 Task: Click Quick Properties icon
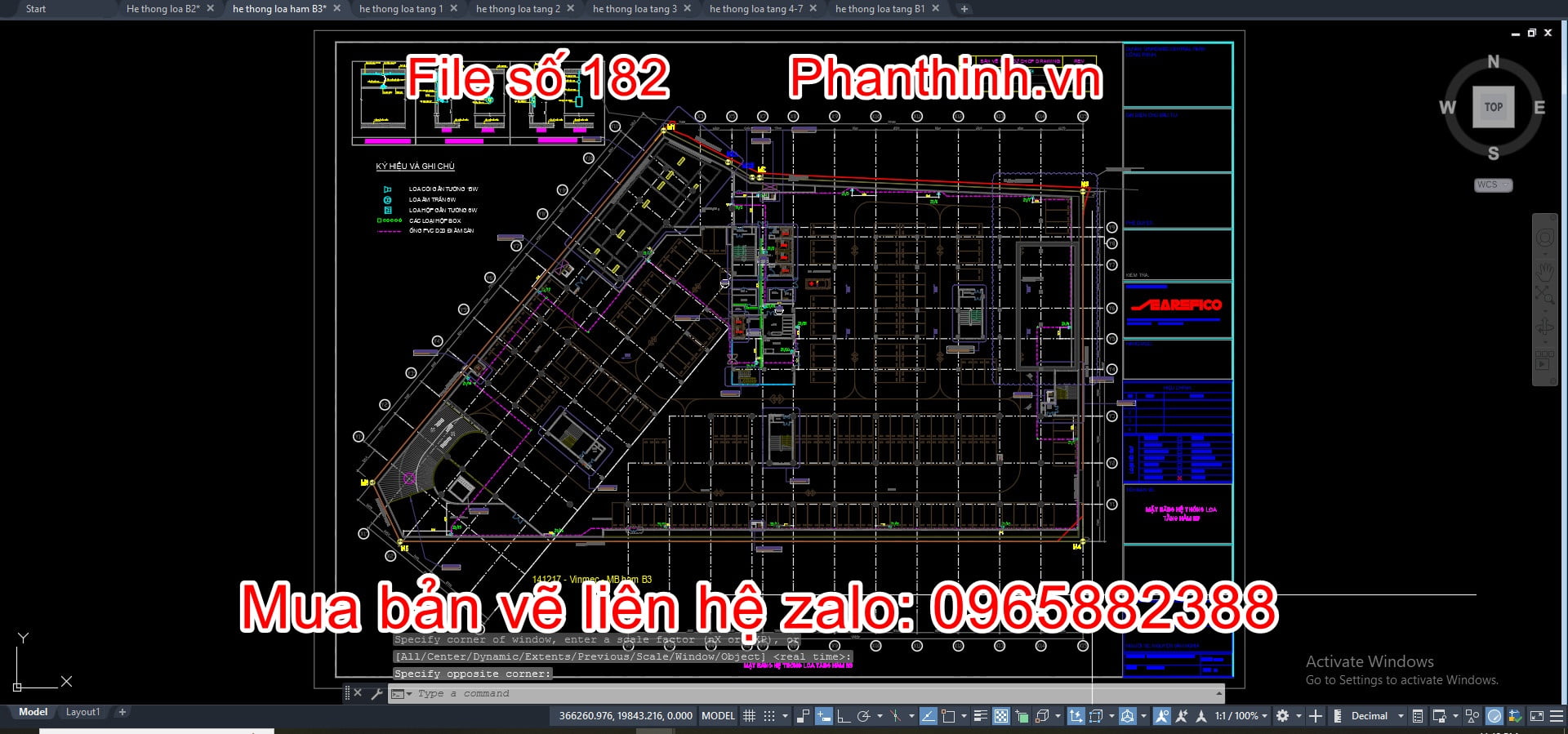[1418, 716]
